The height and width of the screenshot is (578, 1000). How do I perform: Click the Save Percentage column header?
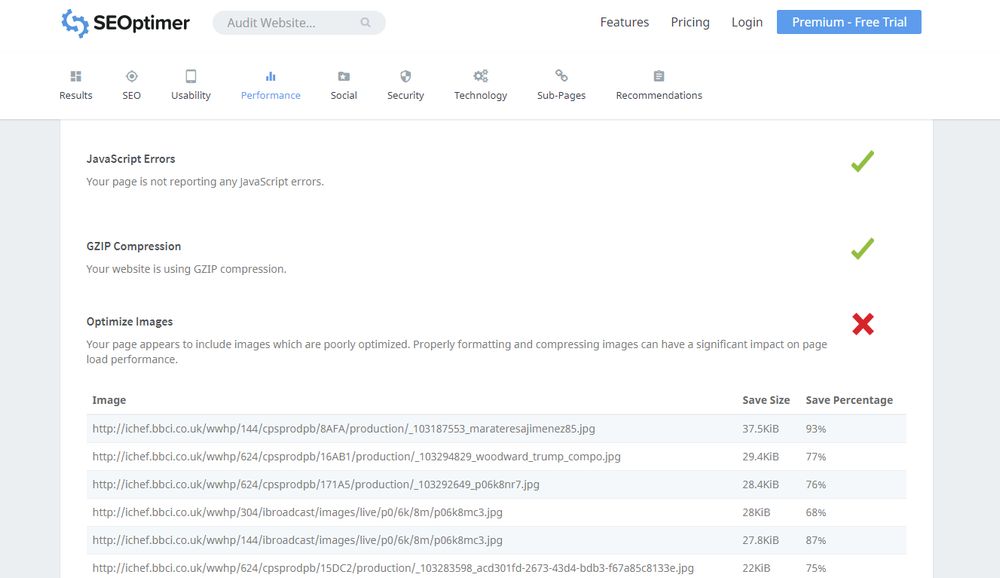pyautogui.click(x=849, y=400)
